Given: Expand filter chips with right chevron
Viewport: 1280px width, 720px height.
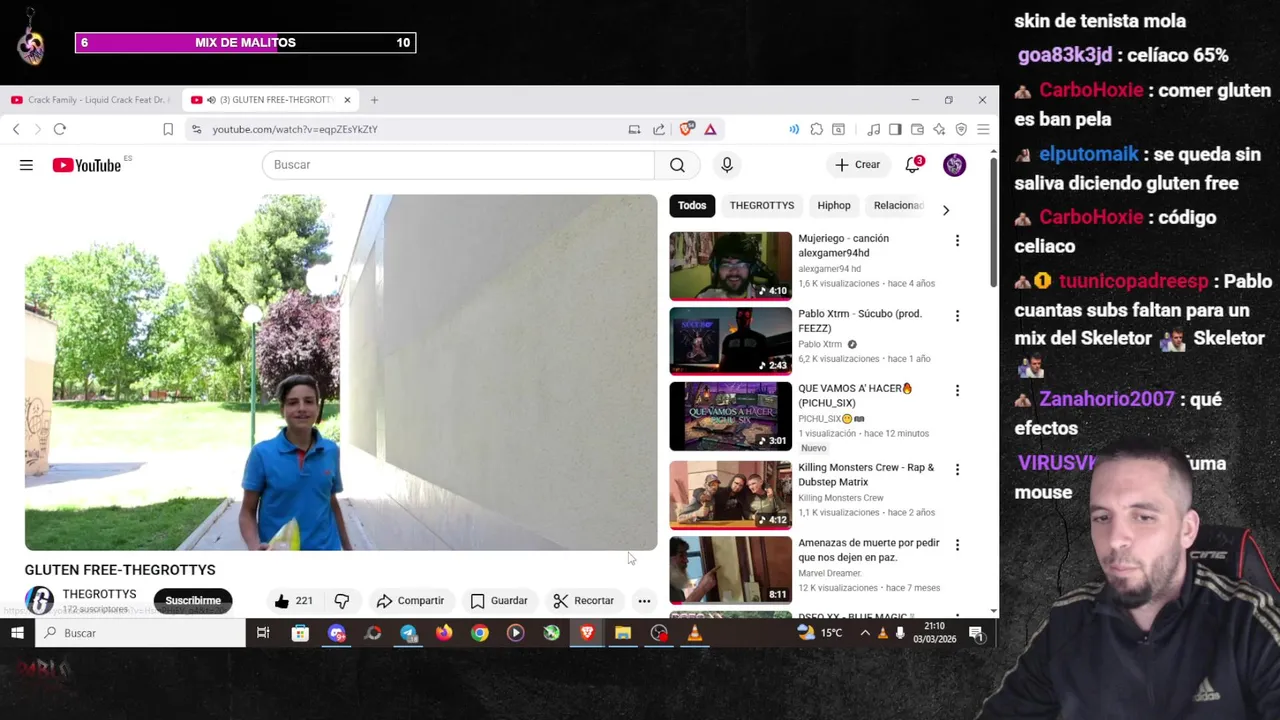Looking at the screenshot, I should point(946,210).
